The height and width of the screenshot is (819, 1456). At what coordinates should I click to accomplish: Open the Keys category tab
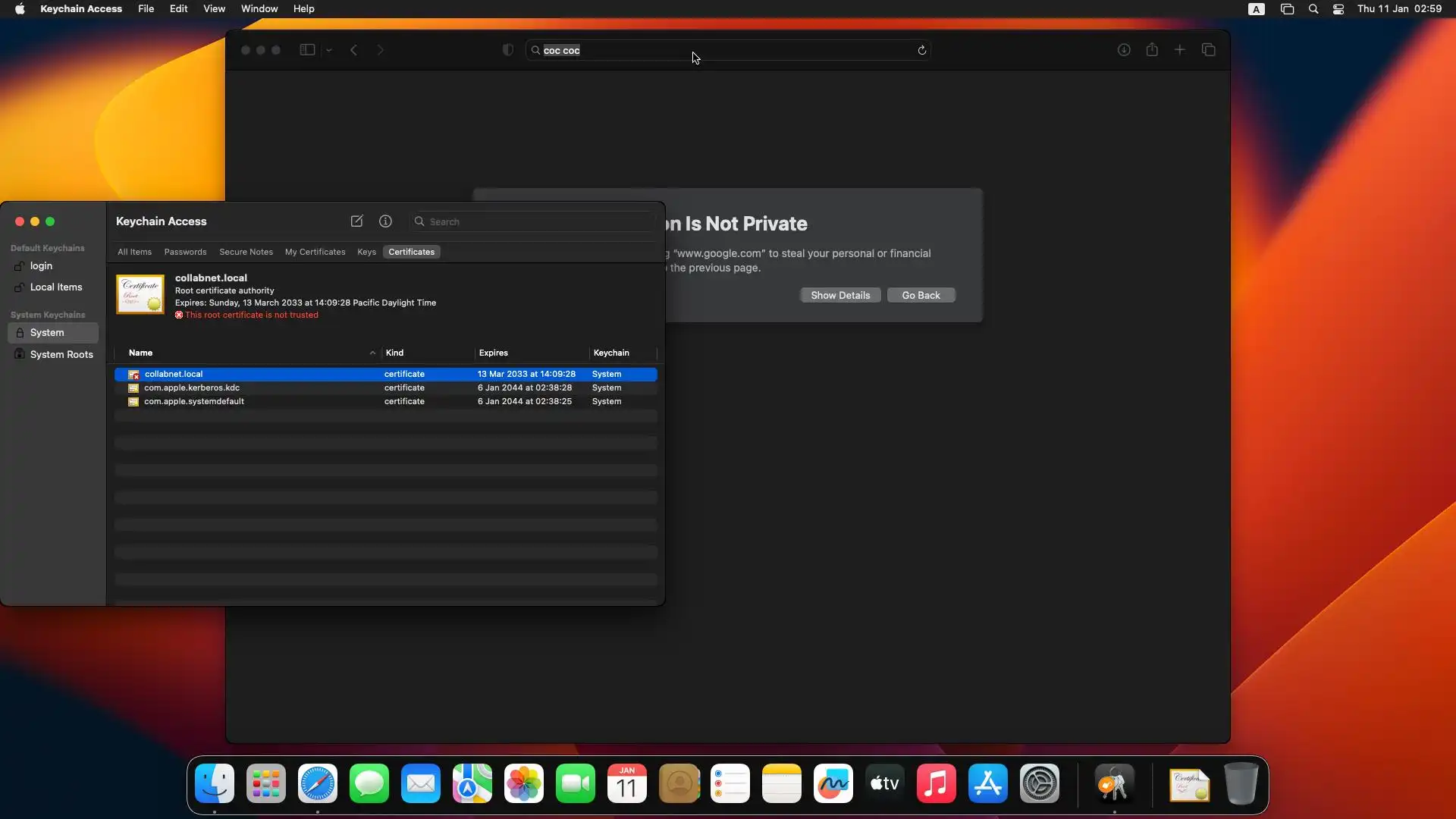point(366,252)
